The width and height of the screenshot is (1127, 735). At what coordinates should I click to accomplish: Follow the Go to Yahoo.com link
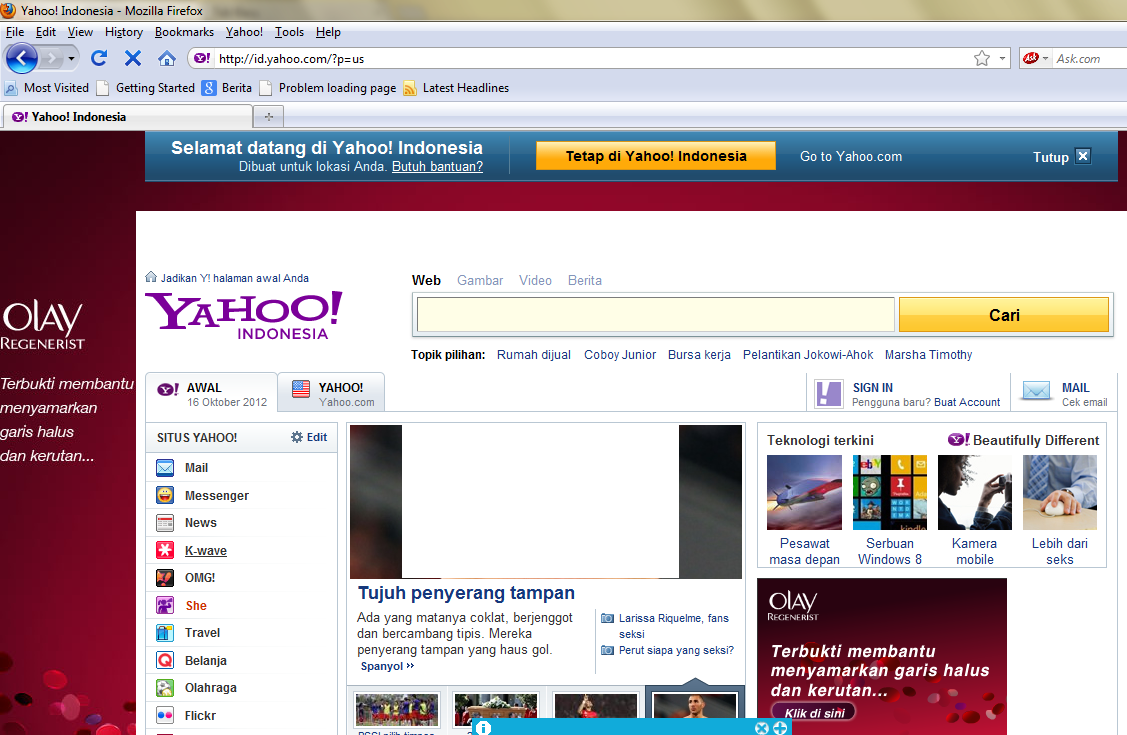coord(851,157)
